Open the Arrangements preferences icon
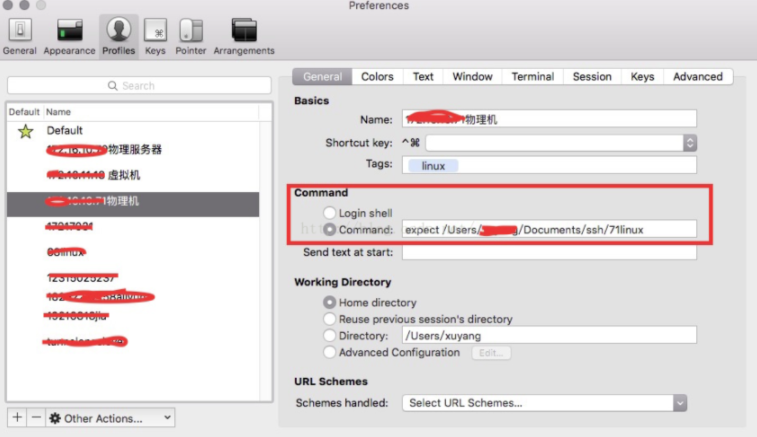This screenshot has width=757, height=437. point(244,36)
